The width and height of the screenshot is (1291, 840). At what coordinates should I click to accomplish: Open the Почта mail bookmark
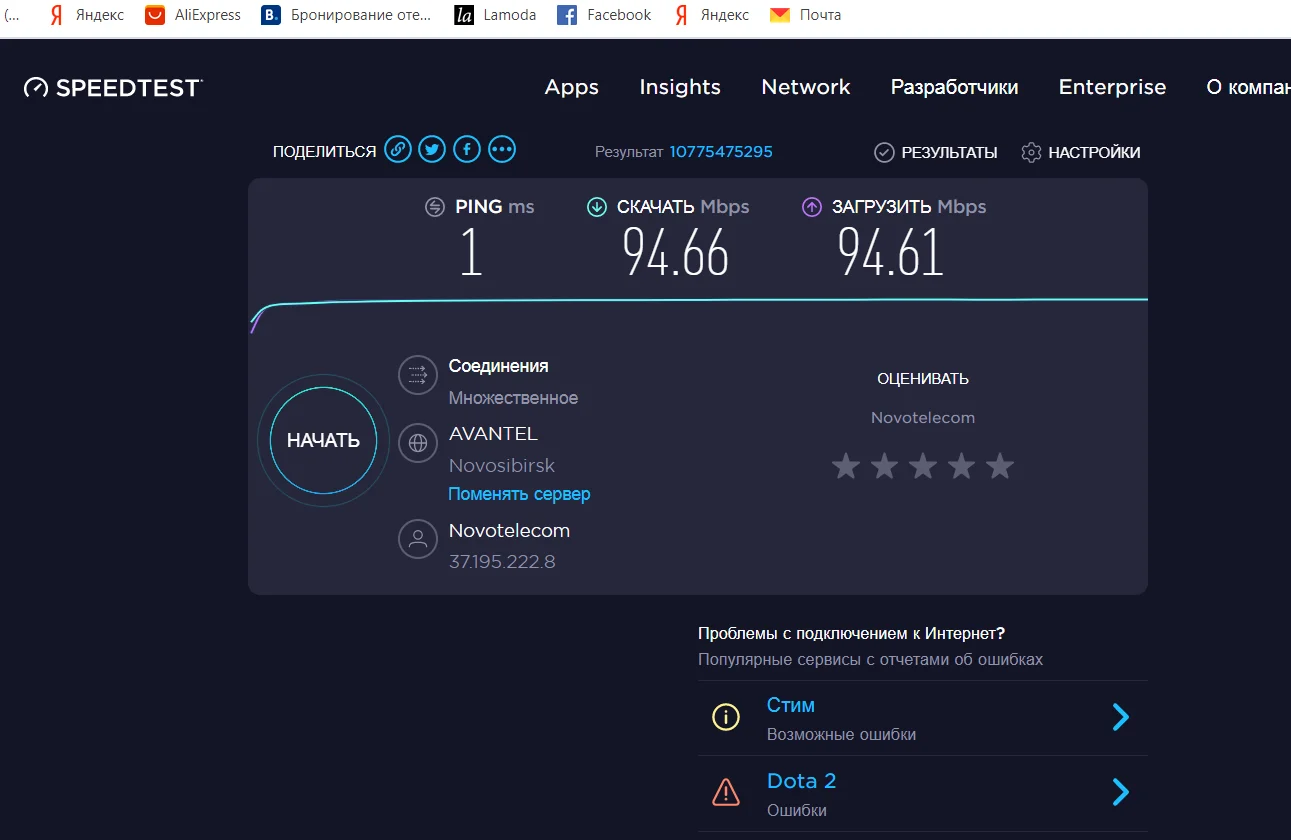tap(806, 15)
